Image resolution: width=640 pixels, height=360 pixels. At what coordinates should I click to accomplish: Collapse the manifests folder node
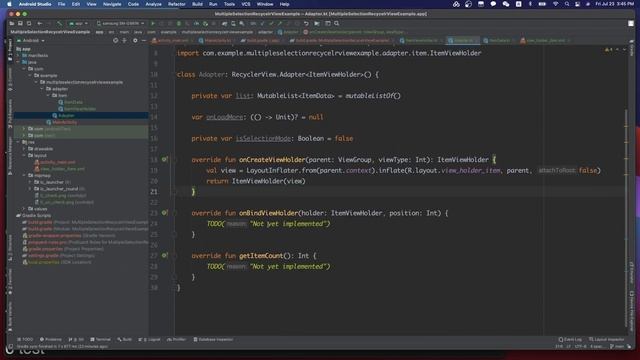[x=18, y=56]
